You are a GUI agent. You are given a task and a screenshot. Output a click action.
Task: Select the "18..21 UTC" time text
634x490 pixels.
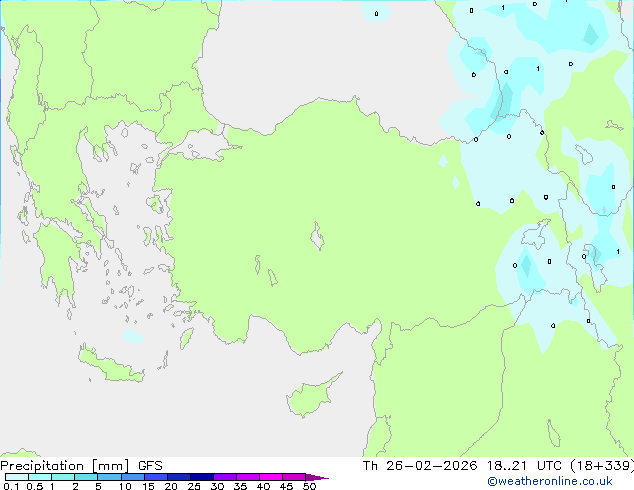click(x=524, y=466)
